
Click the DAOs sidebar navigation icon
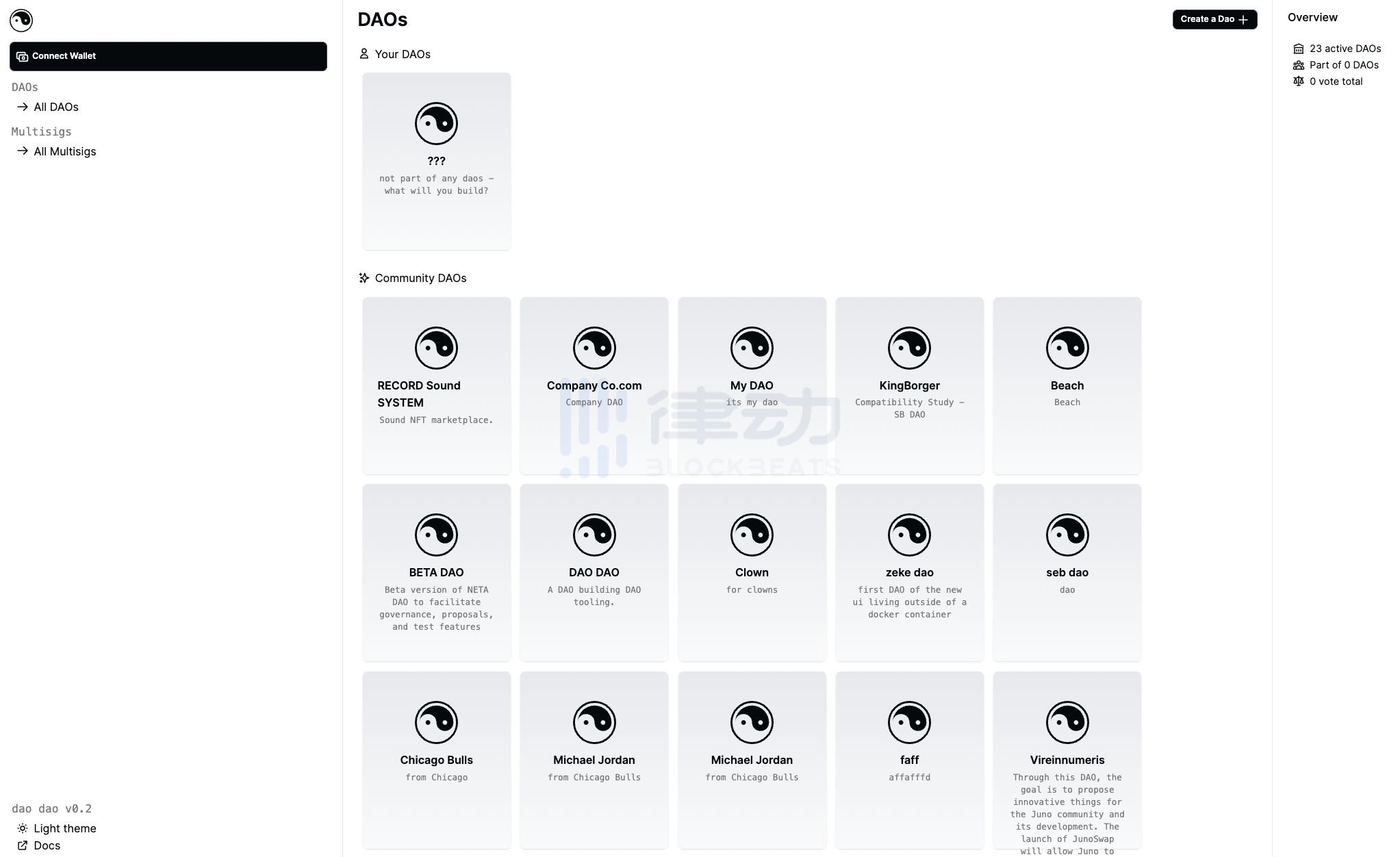pyautogui.click(x=23, y=107)
